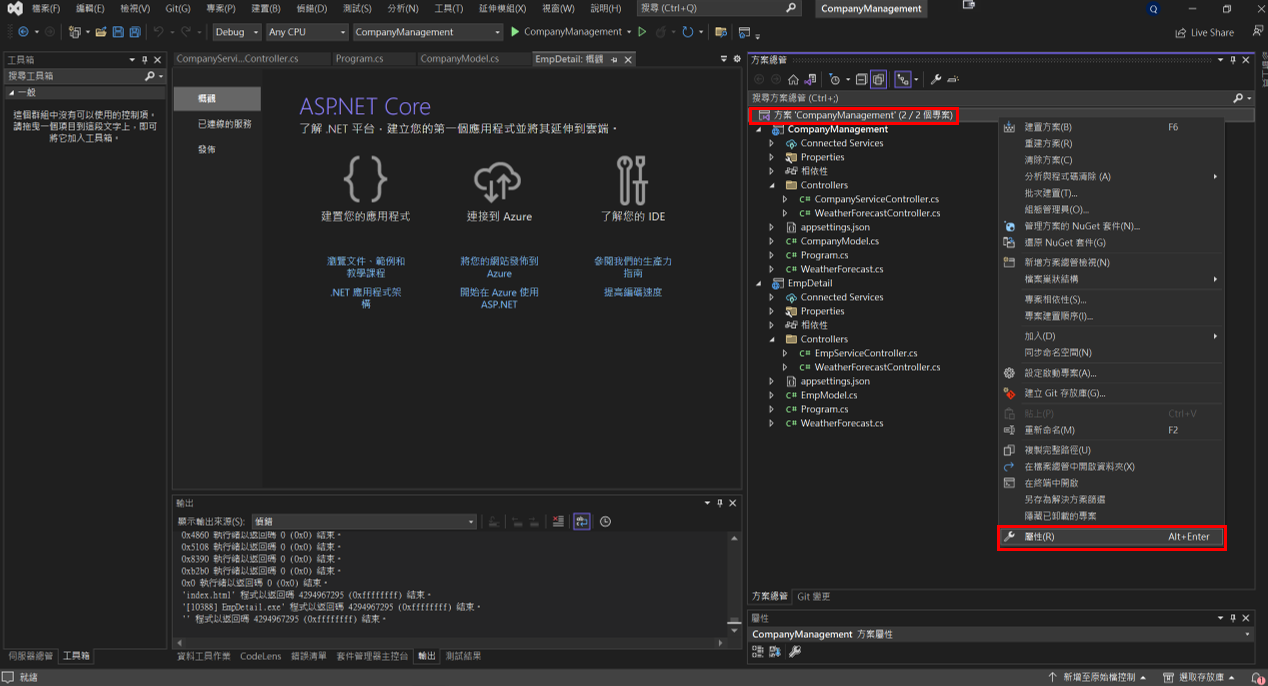Click the clock timestamp icon in Output panel
1268x686 pixels.
coord(605,521)
